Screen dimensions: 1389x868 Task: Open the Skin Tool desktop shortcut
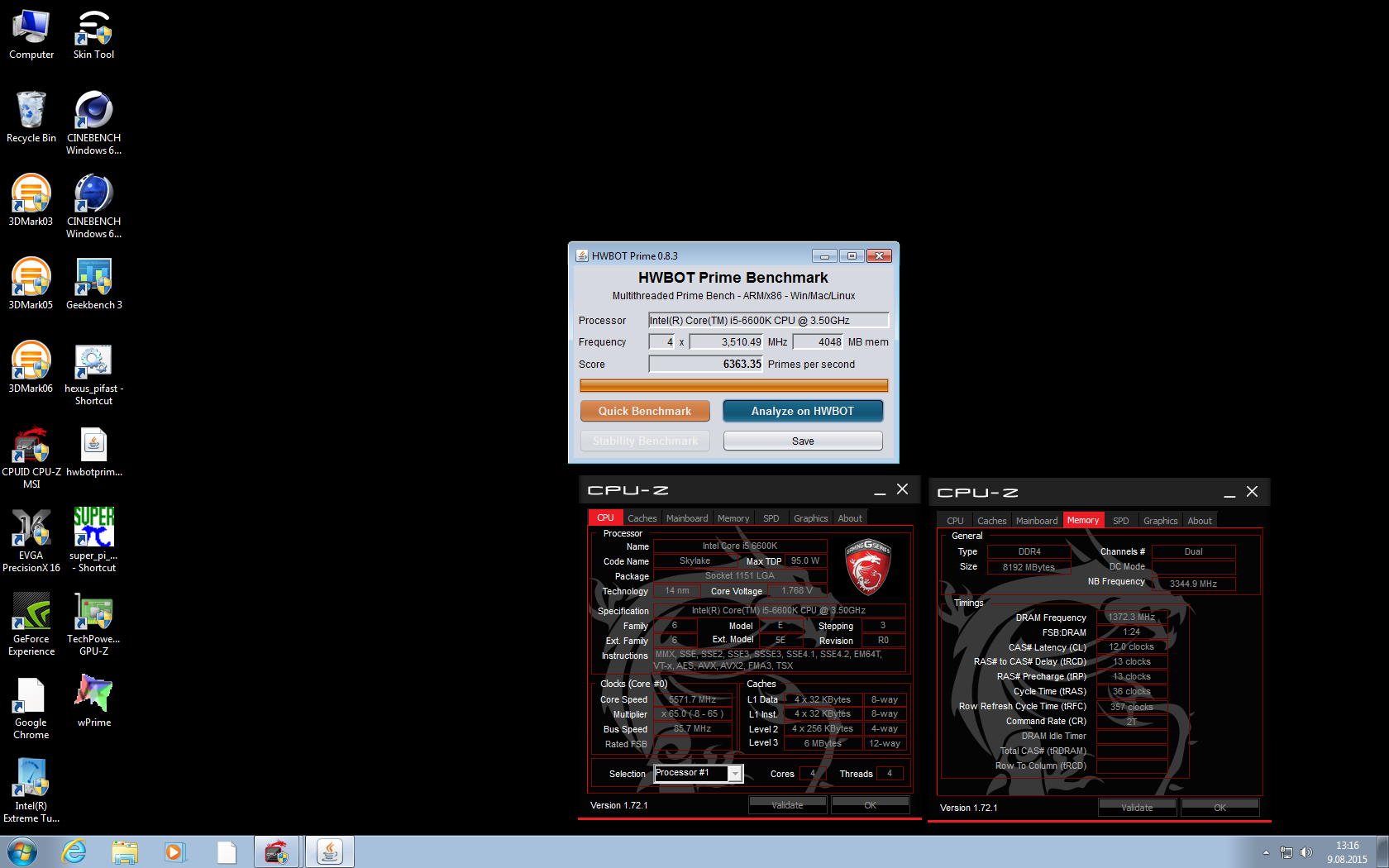pyautogui.click(x=93, y=35)
